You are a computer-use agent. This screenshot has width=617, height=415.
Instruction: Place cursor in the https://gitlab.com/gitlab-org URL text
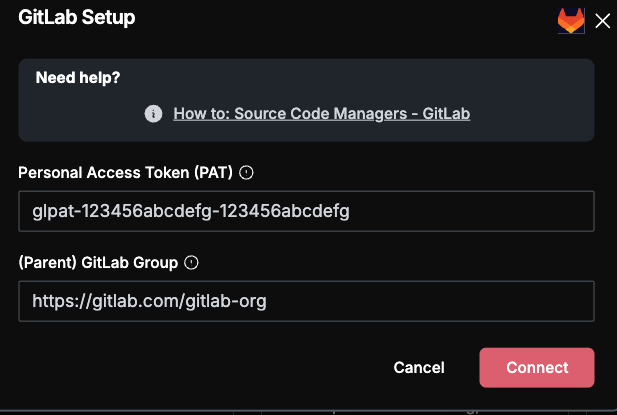coord(150,301)
